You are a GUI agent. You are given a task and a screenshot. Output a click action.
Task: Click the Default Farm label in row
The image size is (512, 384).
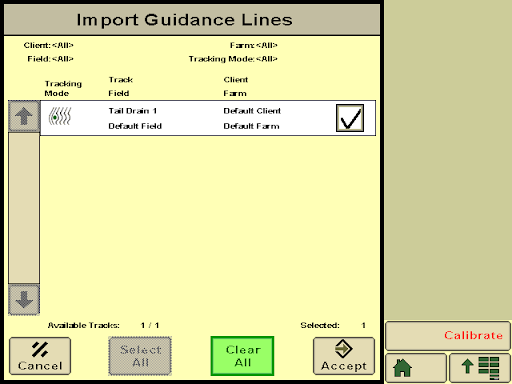(x=251, y=126)
